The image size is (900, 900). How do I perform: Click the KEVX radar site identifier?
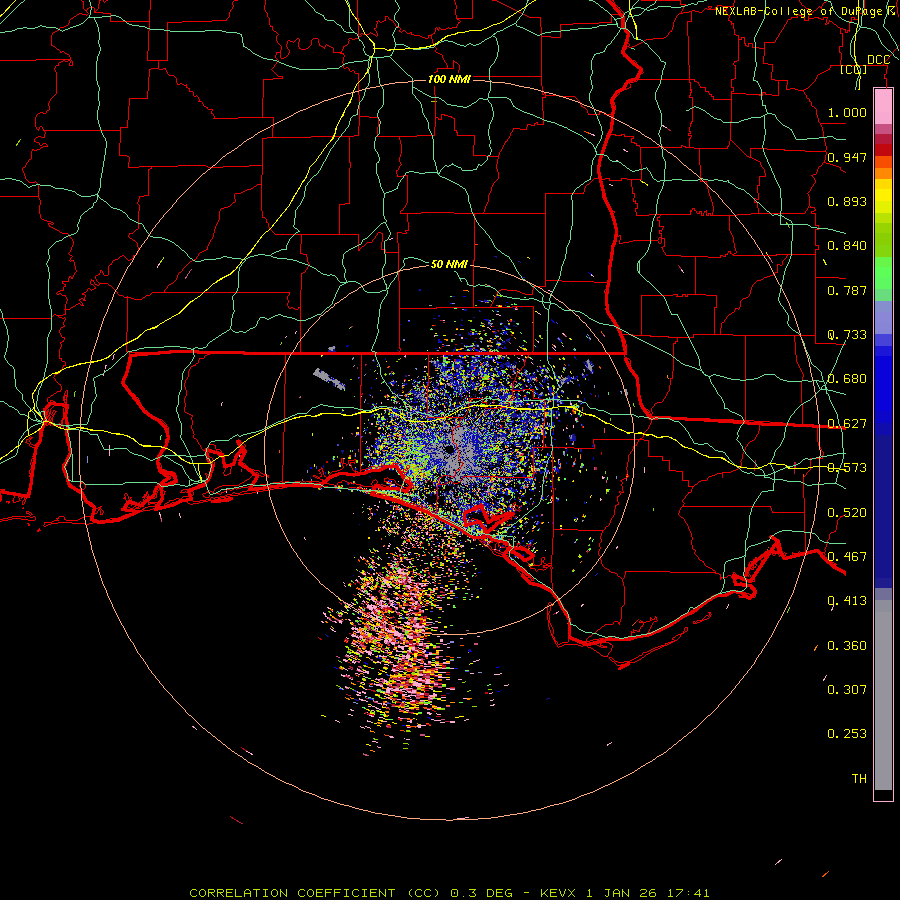click(560, 893)
